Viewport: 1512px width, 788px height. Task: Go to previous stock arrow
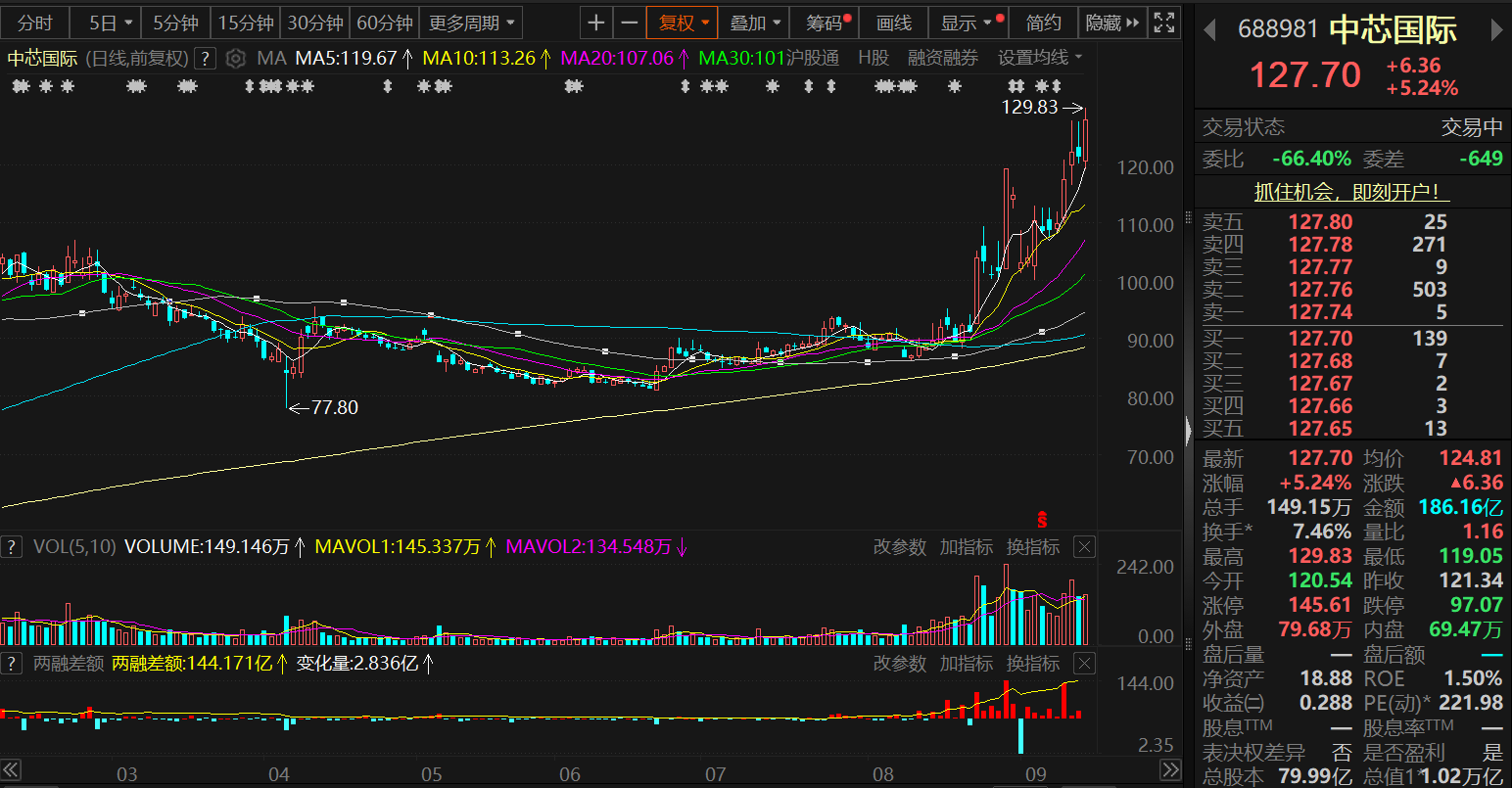(1210, 30)
